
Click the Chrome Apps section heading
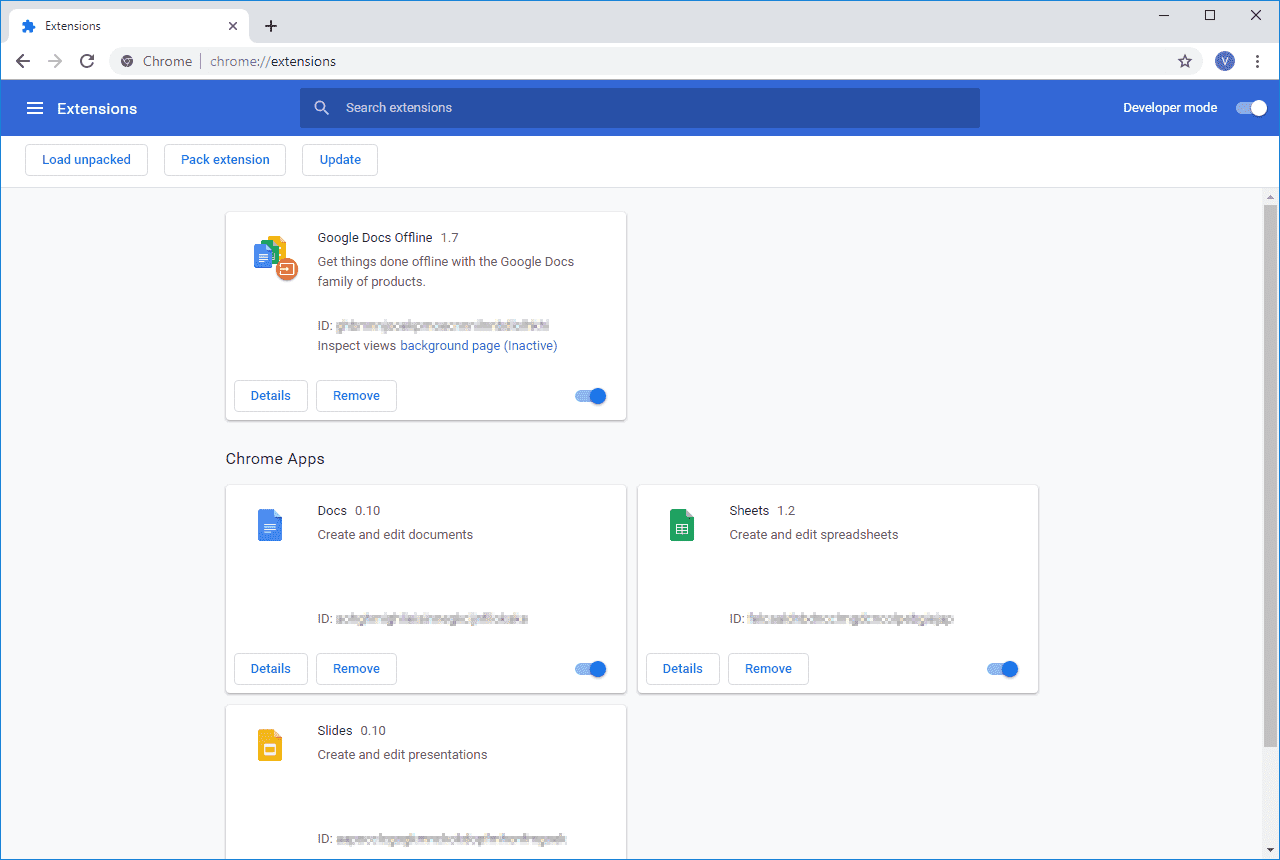275,459
